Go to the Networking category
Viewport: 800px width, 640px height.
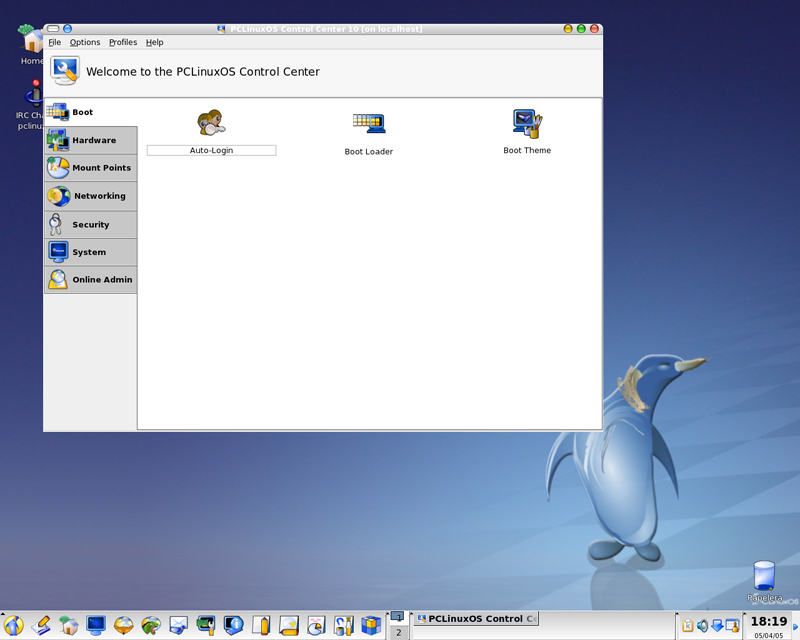tap(91, 196)
